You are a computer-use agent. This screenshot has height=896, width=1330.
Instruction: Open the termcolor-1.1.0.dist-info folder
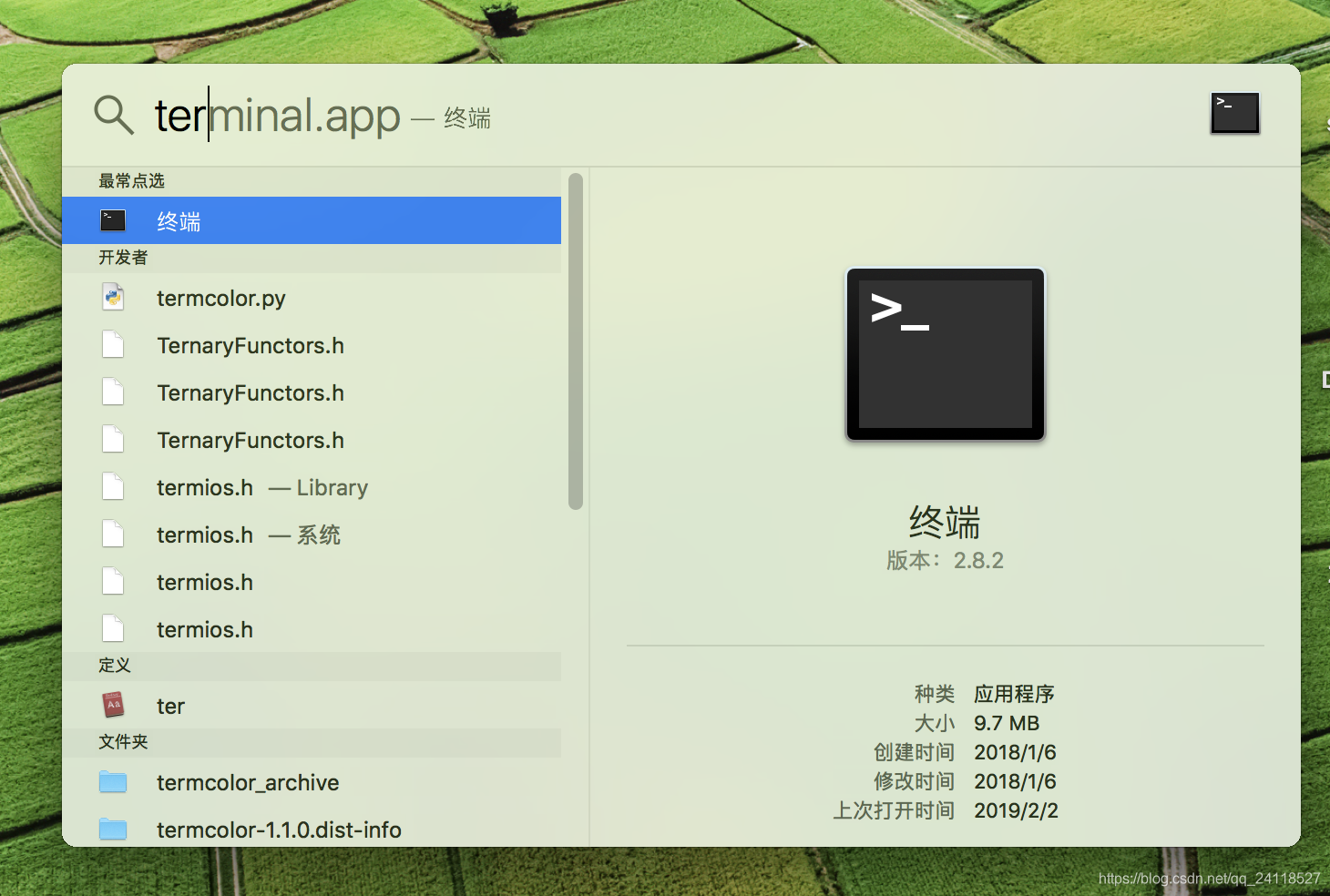pos(312,828)
